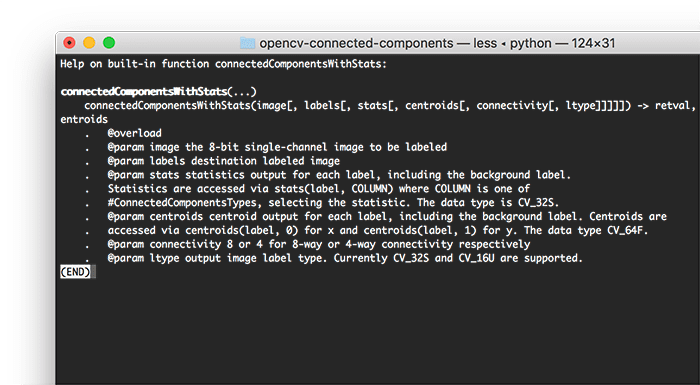This screenshot has width=700, height=385.
Task: Click the empty terminal area below (END)
Action: click(378, 333)
